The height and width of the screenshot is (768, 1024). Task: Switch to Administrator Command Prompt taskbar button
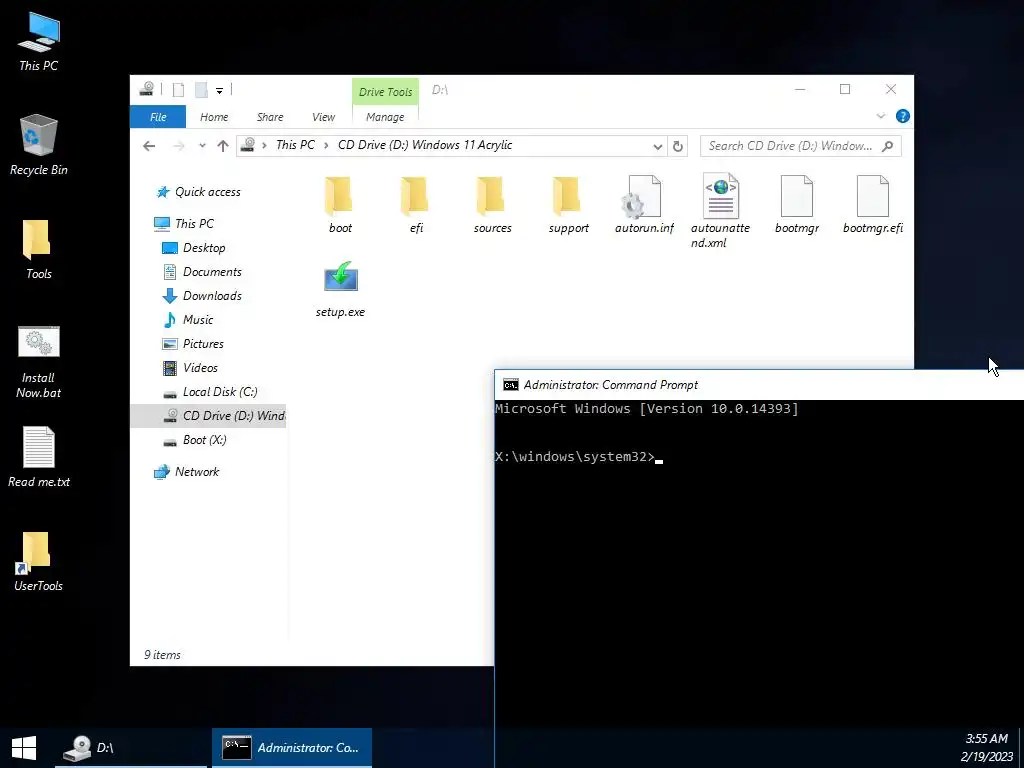coord(292,748)
